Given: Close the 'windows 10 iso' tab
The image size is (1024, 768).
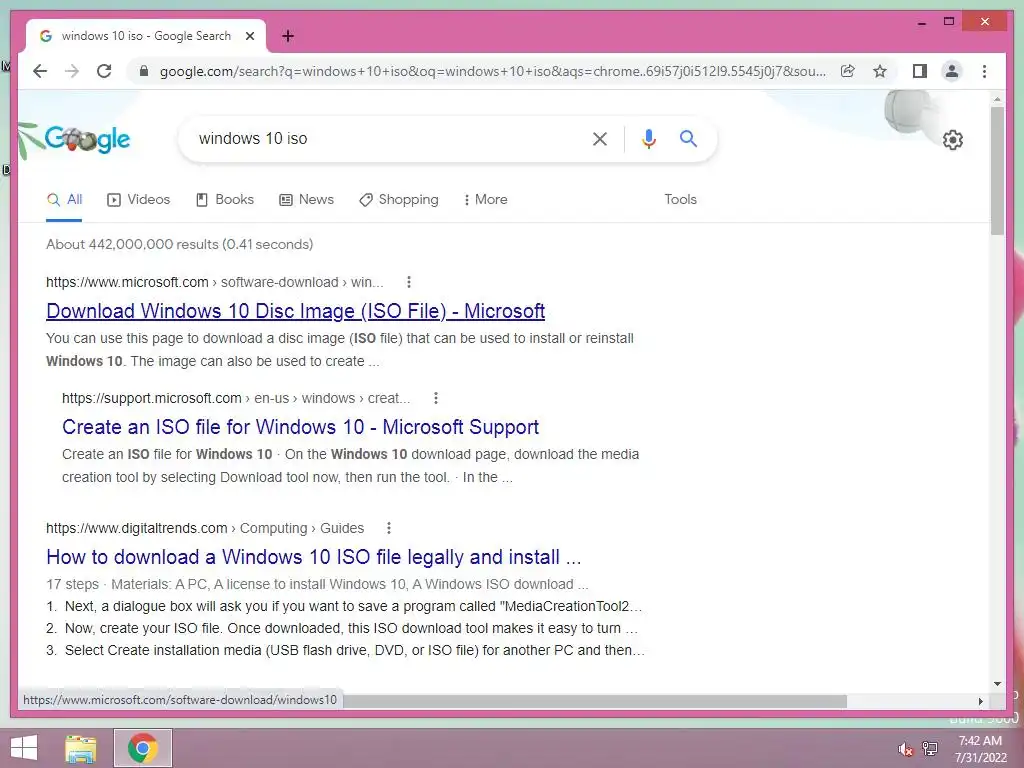Looking at the screenshot, I should click(249, 36).
